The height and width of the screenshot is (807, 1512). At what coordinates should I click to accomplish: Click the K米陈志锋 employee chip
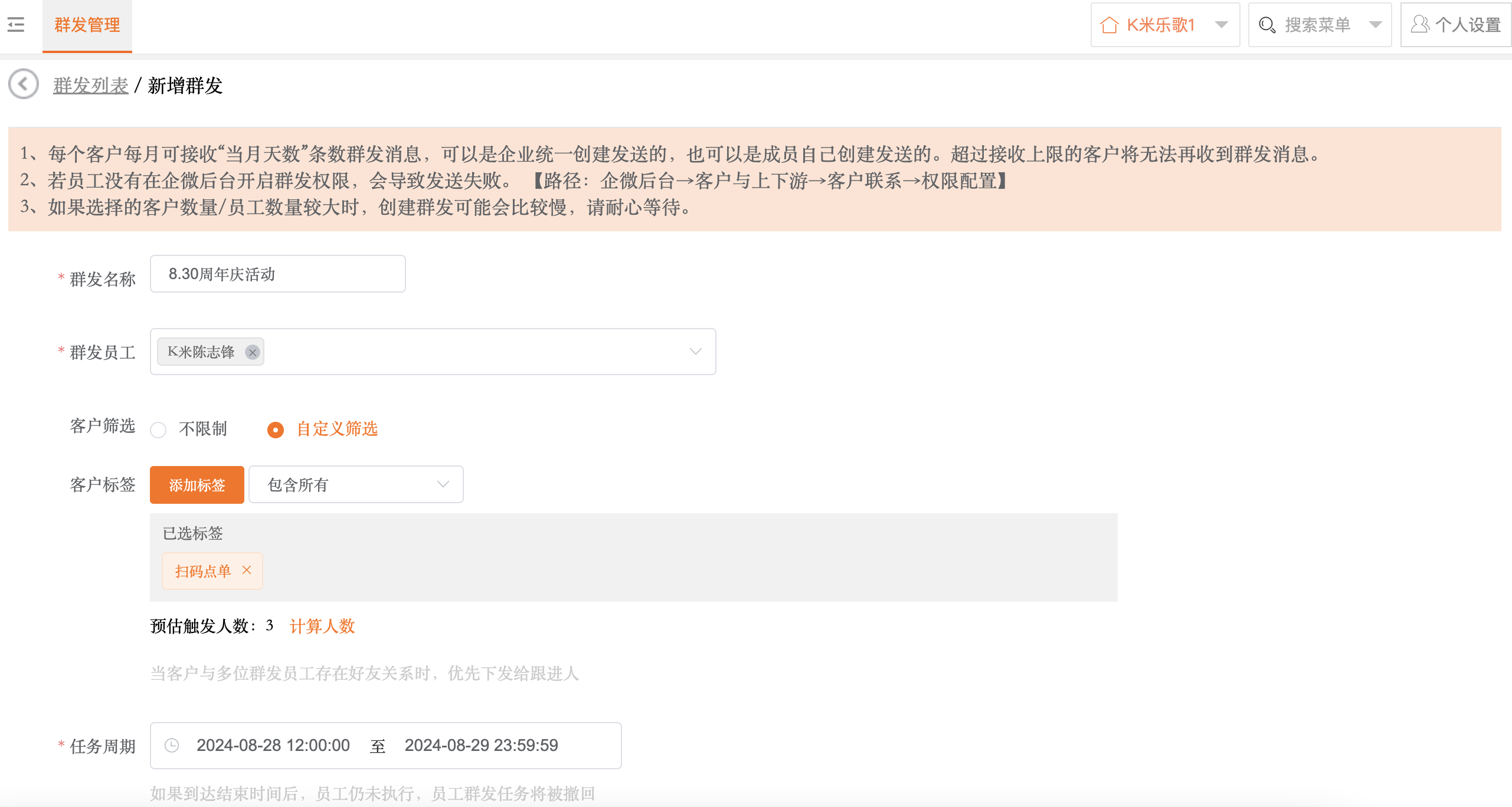coord(211,352)
